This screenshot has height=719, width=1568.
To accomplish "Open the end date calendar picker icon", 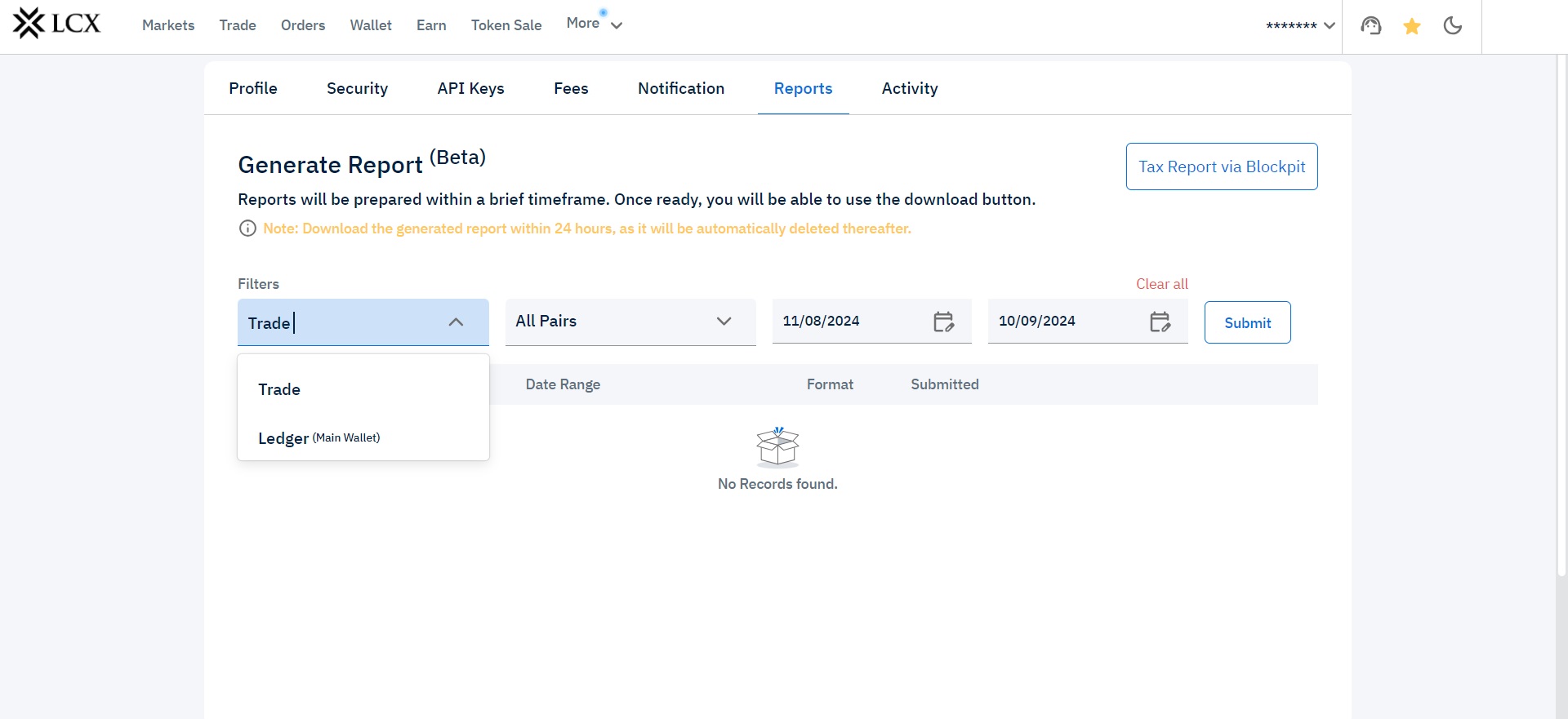I will (x=1160, y=322).
